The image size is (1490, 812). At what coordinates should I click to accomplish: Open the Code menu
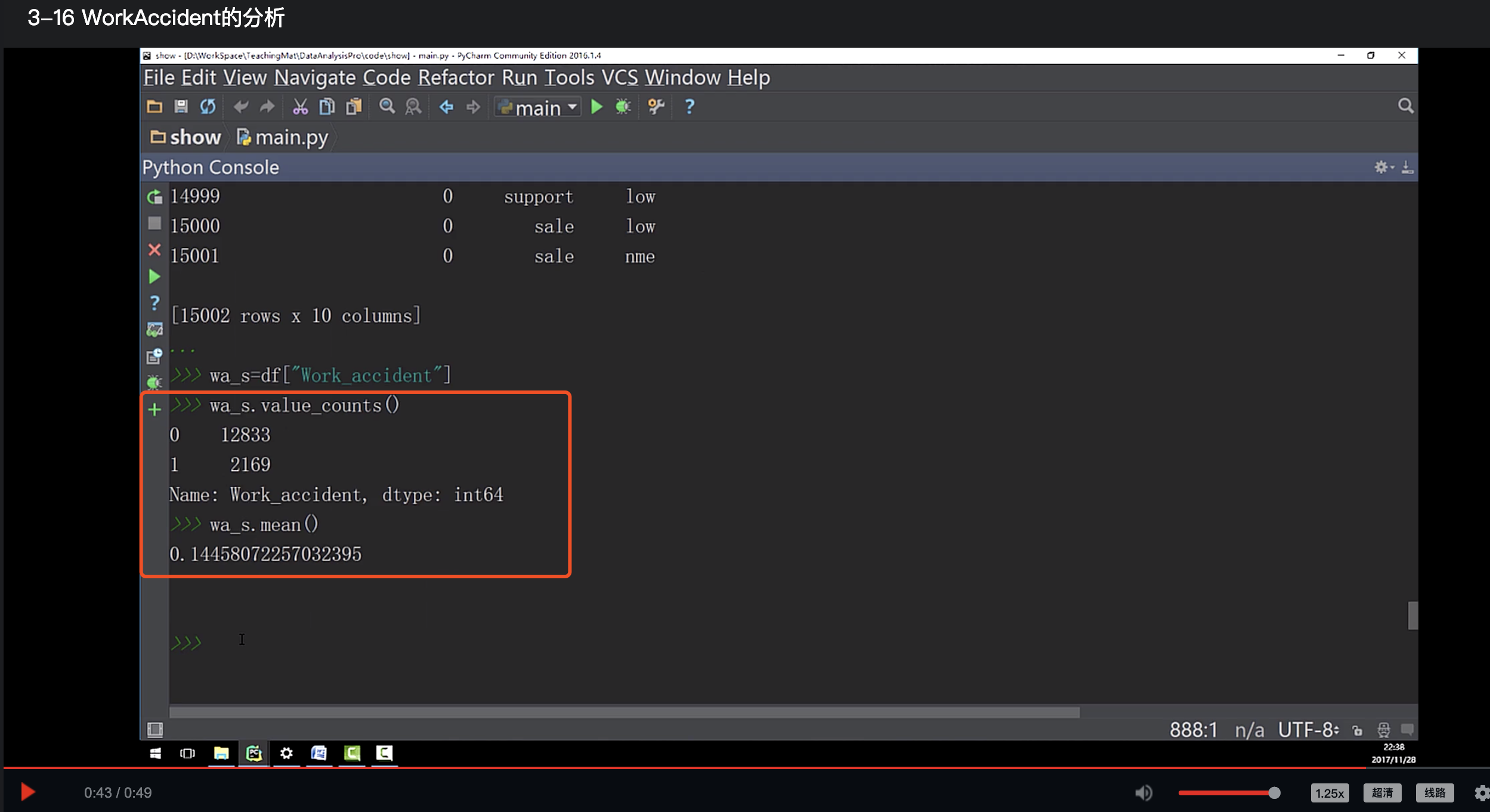[387, 78]
